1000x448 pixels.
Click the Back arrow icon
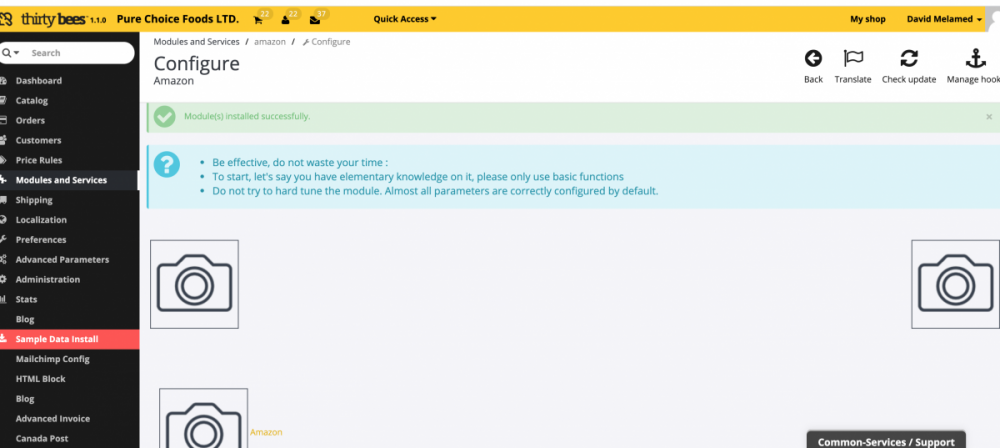tap(813, 59)
